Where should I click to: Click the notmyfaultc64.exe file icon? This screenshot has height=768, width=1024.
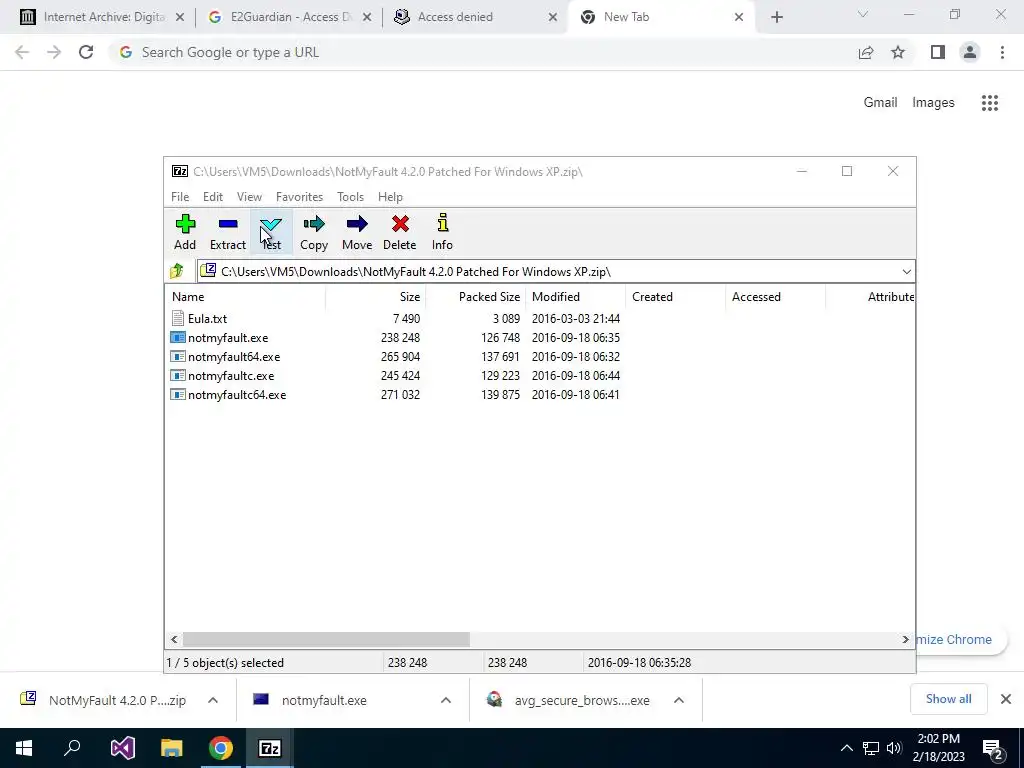pos(178,394)
